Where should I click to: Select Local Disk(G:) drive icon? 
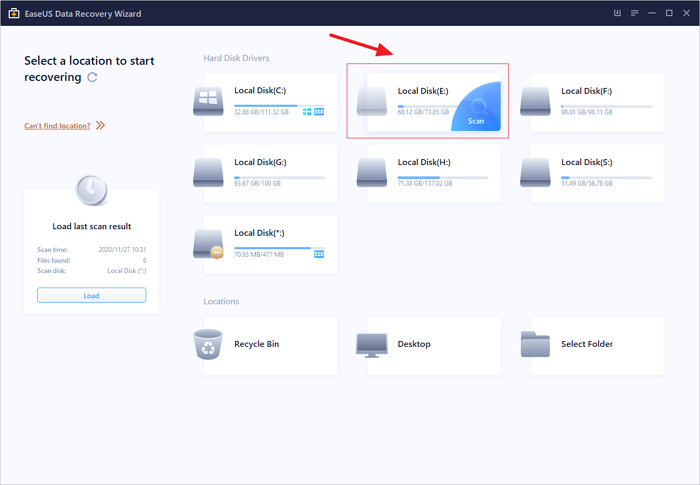(x=208, y=172)
